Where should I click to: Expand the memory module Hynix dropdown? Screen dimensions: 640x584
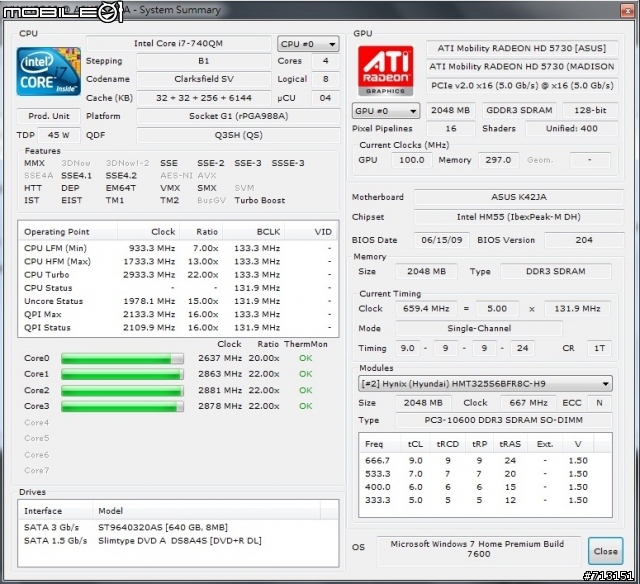485,384
